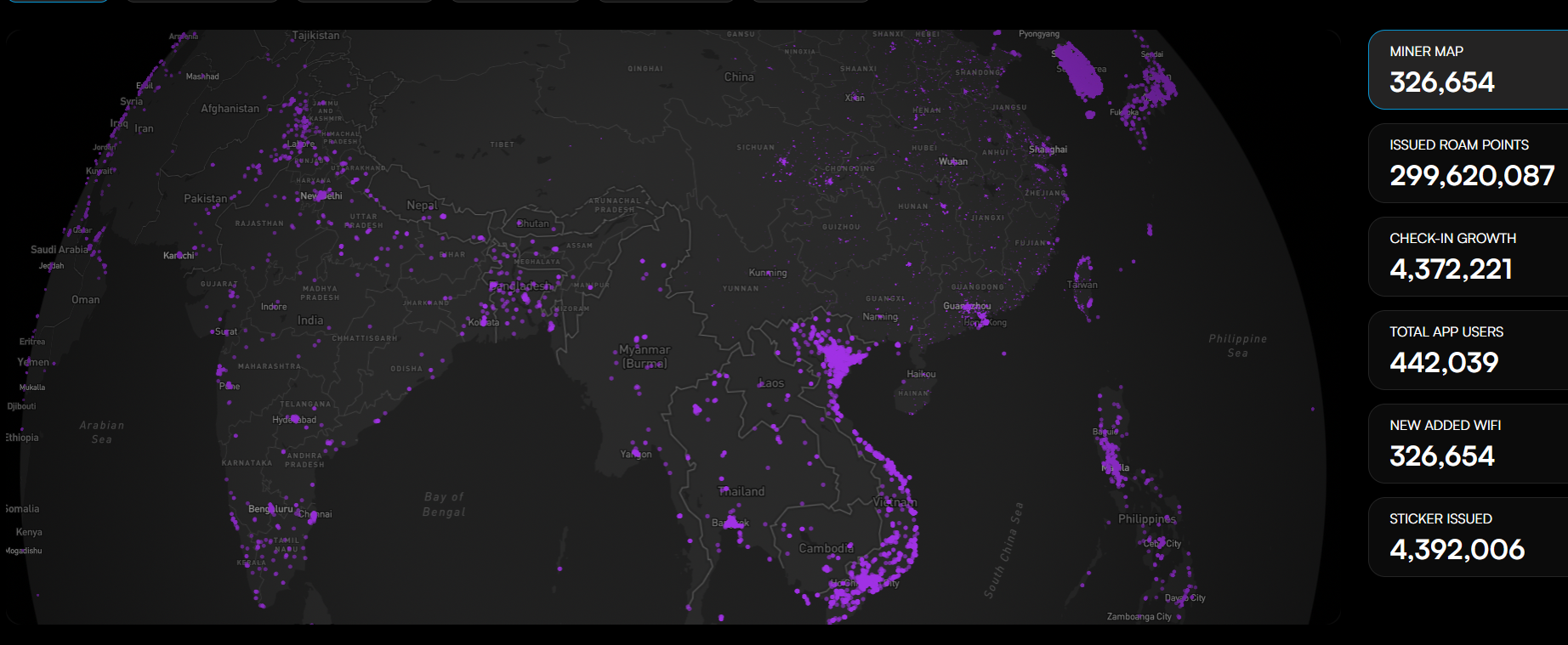Click the China country label on map
1568x645 pixels.
click(738, 77)
